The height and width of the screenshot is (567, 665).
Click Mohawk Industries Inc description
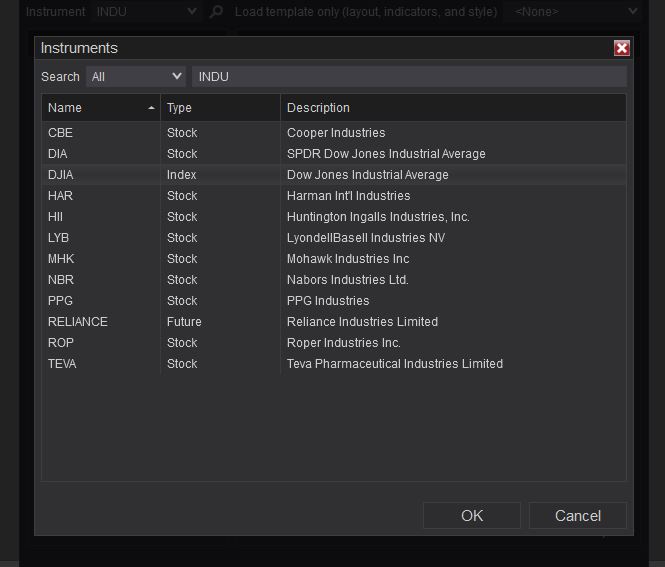click(x=348, y=259)
